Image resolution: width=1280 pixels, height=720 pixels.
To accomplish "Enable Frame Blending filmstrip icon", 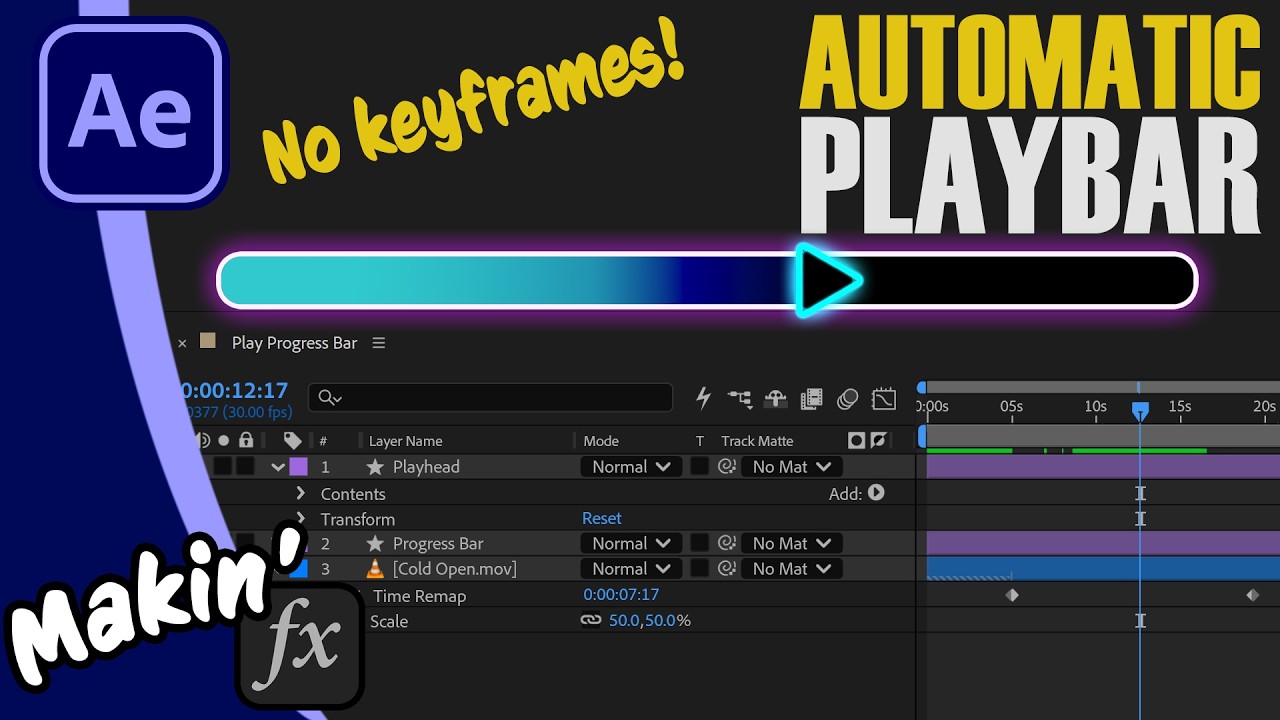I will tap(811, 399).
